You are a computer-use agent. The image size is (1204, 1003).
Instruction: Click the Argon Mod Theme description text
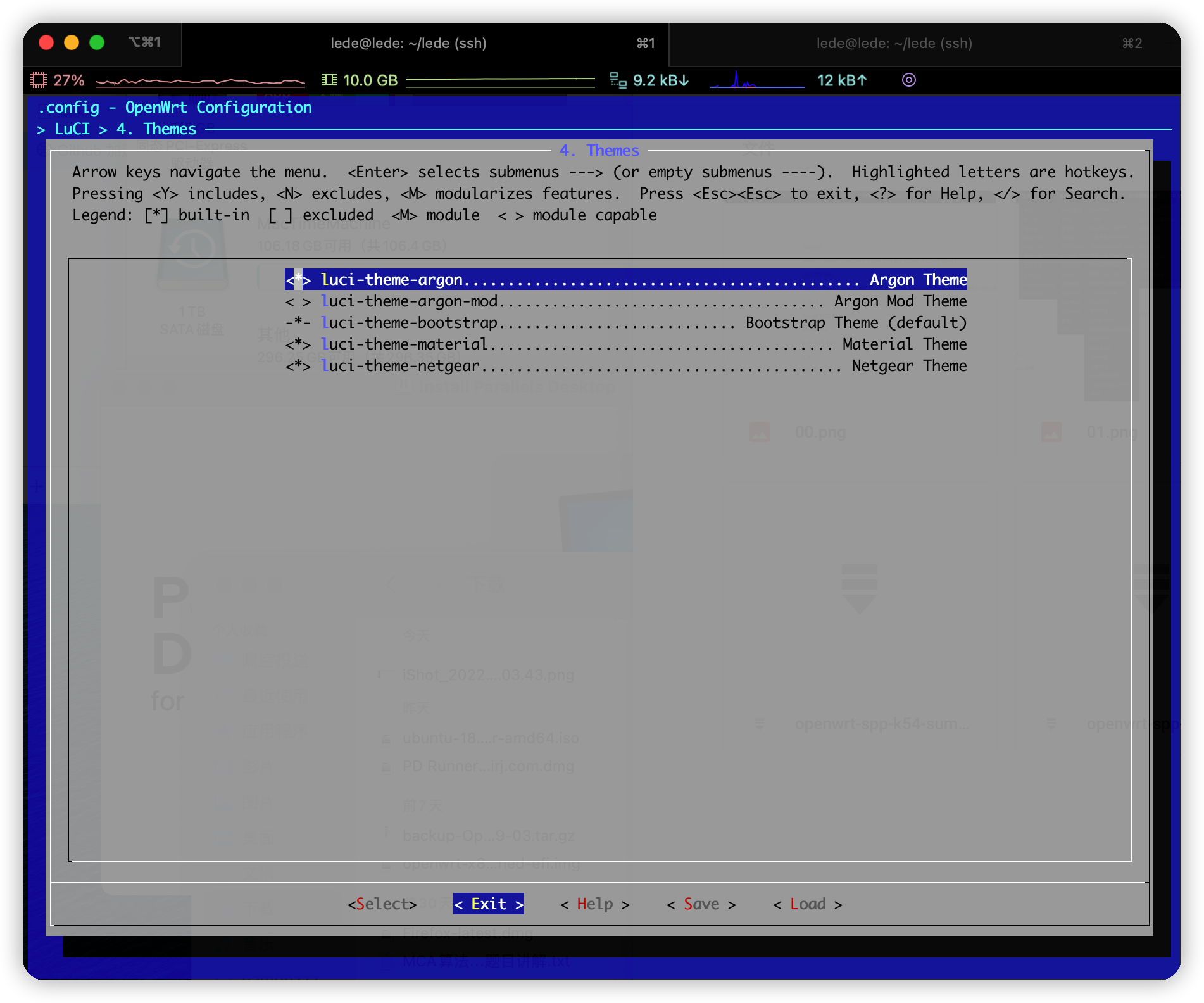point(901,301)
